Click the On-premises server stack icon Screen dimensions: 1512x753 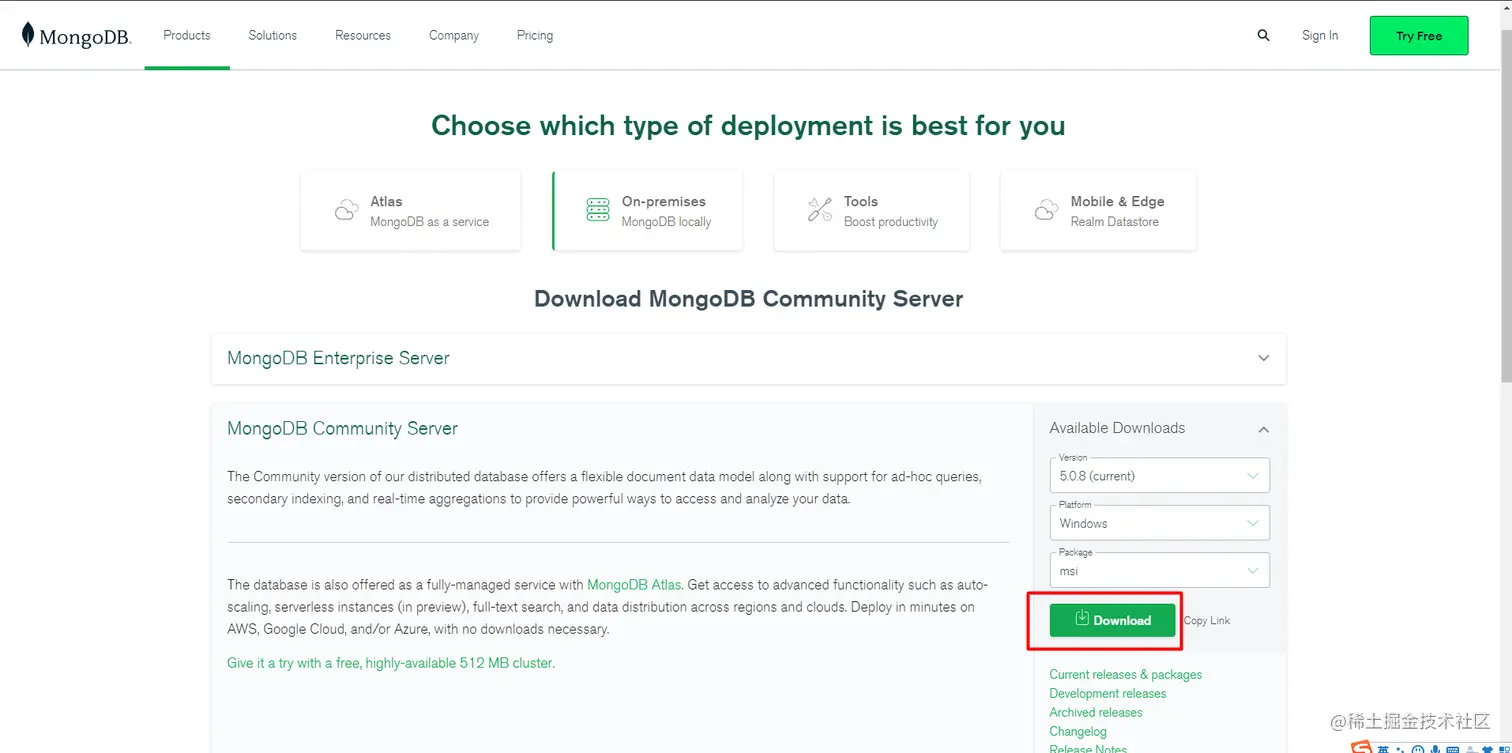[x=598, y=210]
